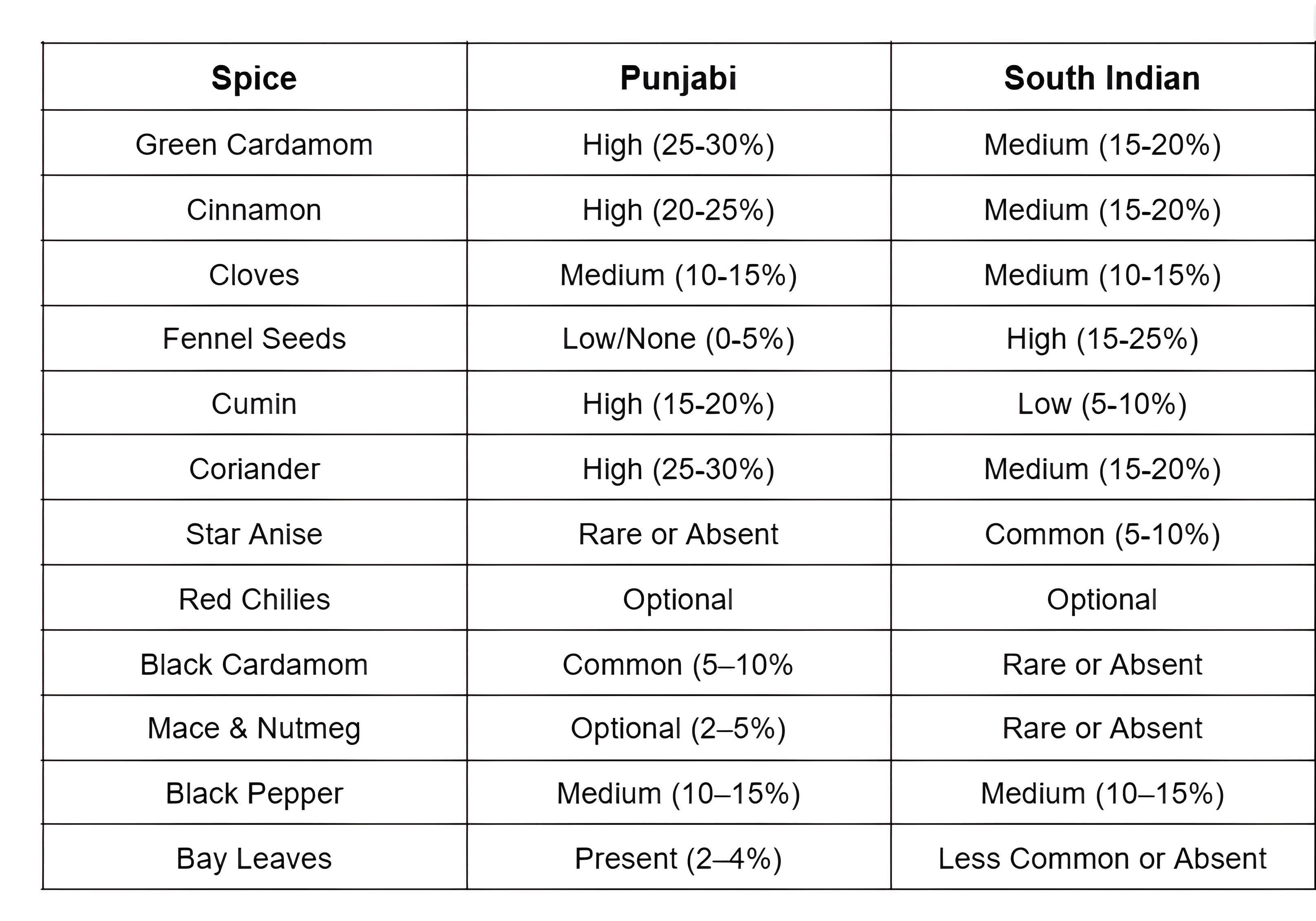Click the "Present (2–4%)" Bay Leaves value
Screen dimensions: 1316x921
tap(678, 859)
